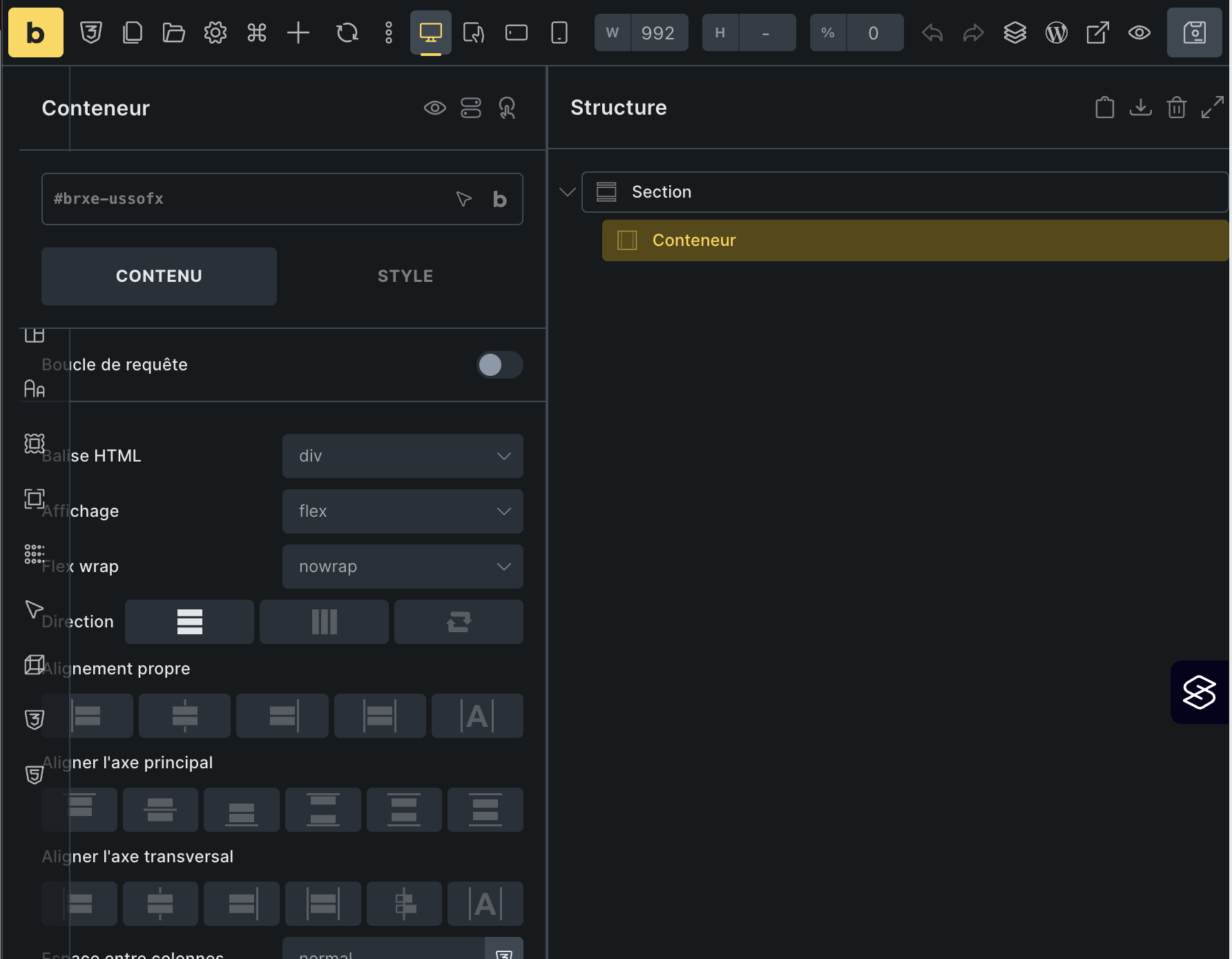Set main axis alignment to space-around
This screenshot has height=959, width=1232.
point(404,810)
